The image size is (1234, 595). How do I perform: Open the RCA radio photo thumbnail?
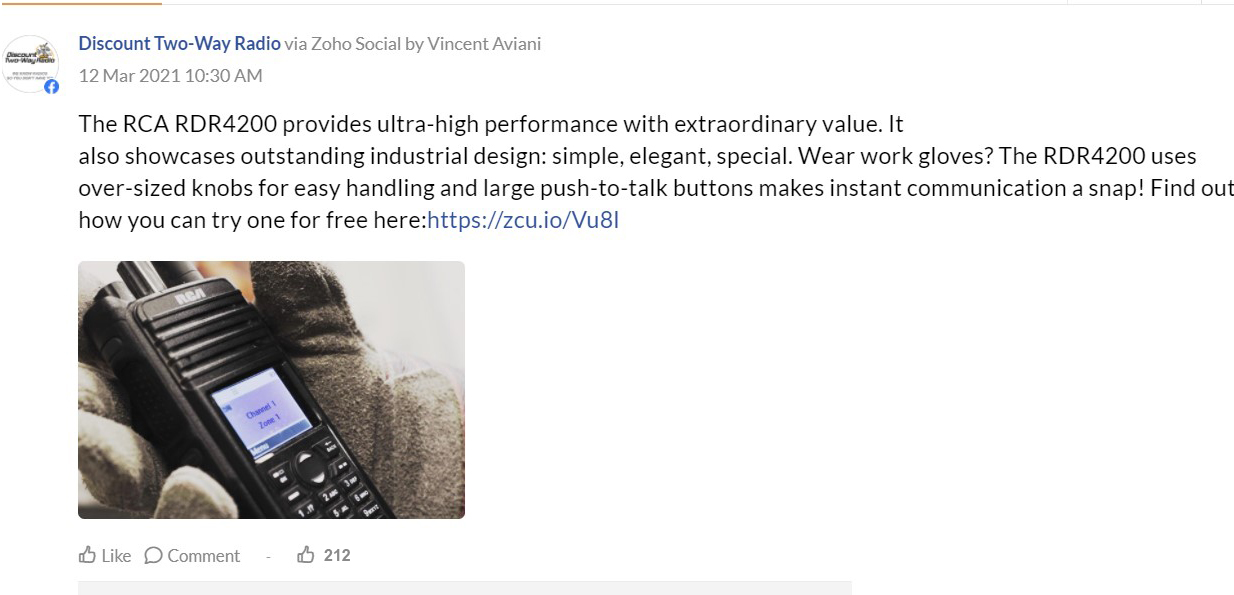point(271,390)
